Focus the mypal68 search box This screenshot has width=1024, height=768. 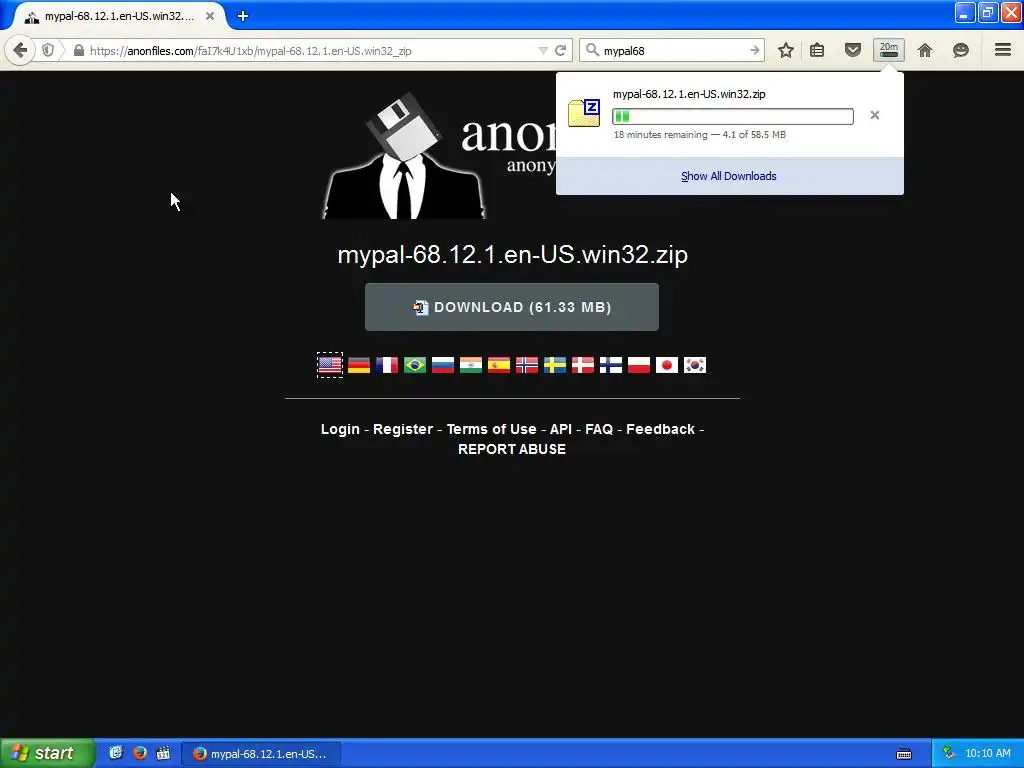click(673, 50)
